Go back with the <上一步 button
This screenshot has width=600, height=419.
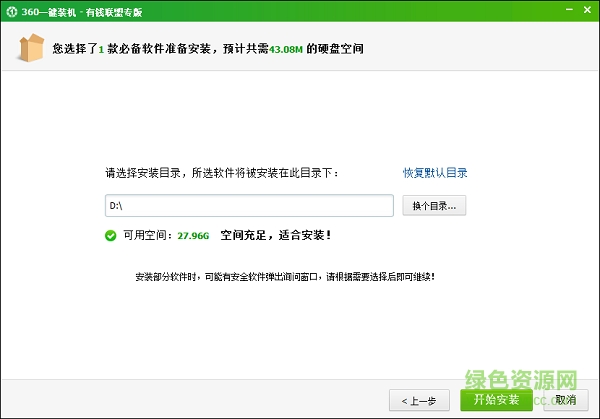click(418, 400)
